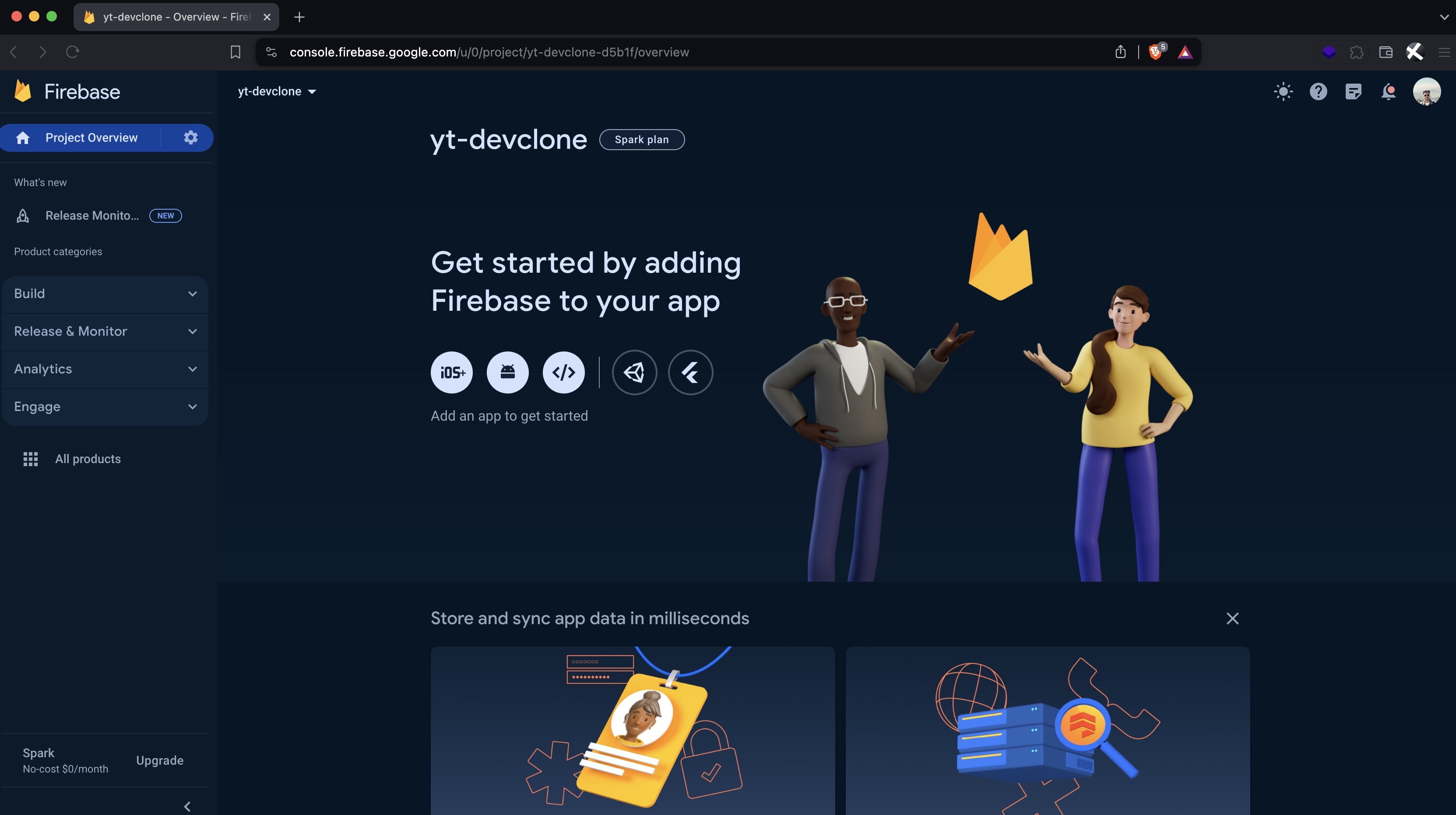
Task: Open the Firebase notifications bell
Action: pyautogui.click(x=1389, y=91)
